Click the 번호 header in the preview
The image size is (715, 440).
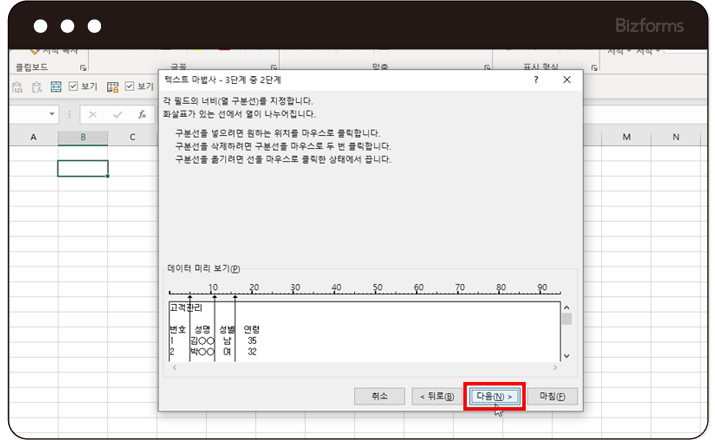point(177,329)
